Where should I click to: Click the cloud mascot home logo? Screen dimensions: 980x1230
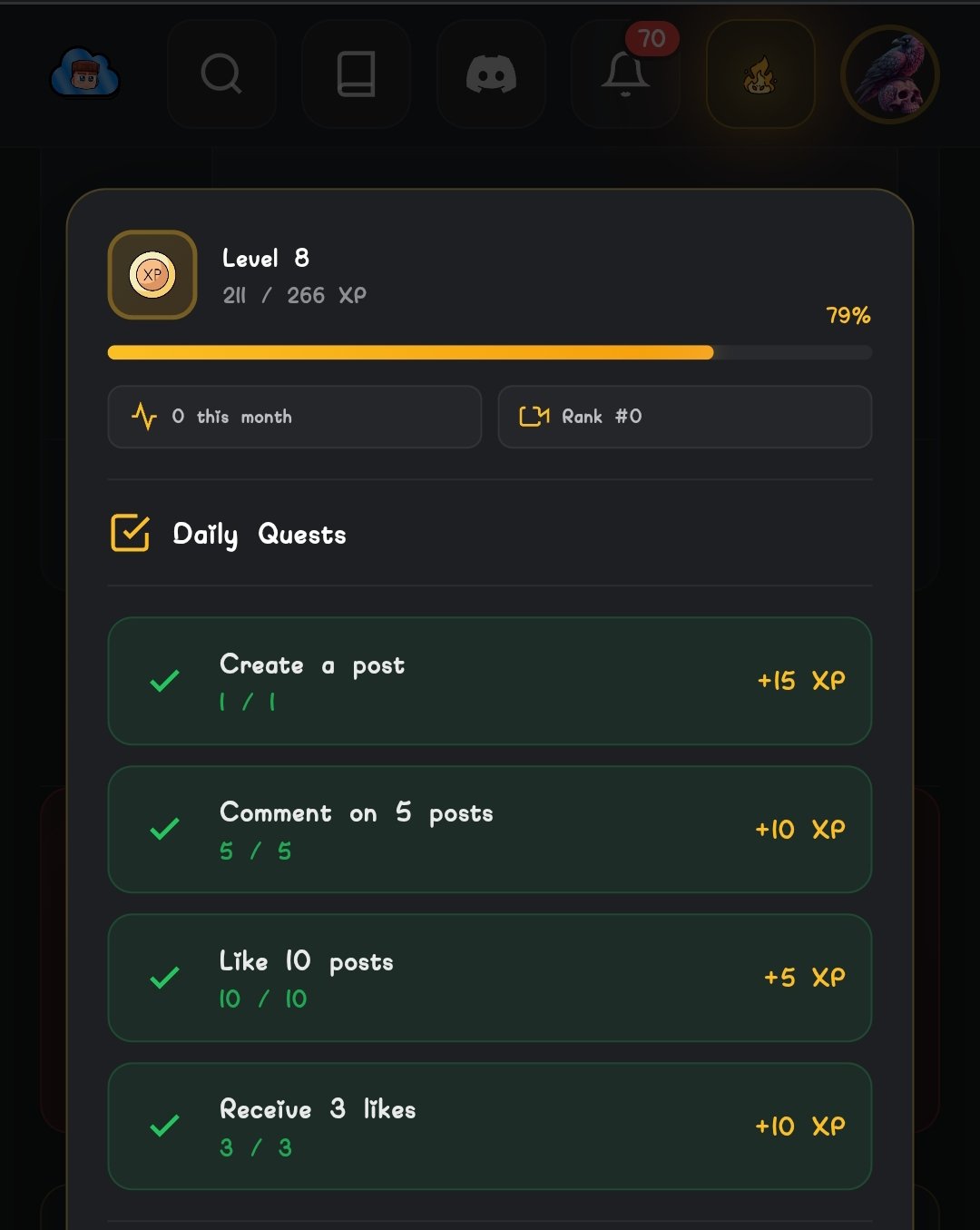coord(84,74)
